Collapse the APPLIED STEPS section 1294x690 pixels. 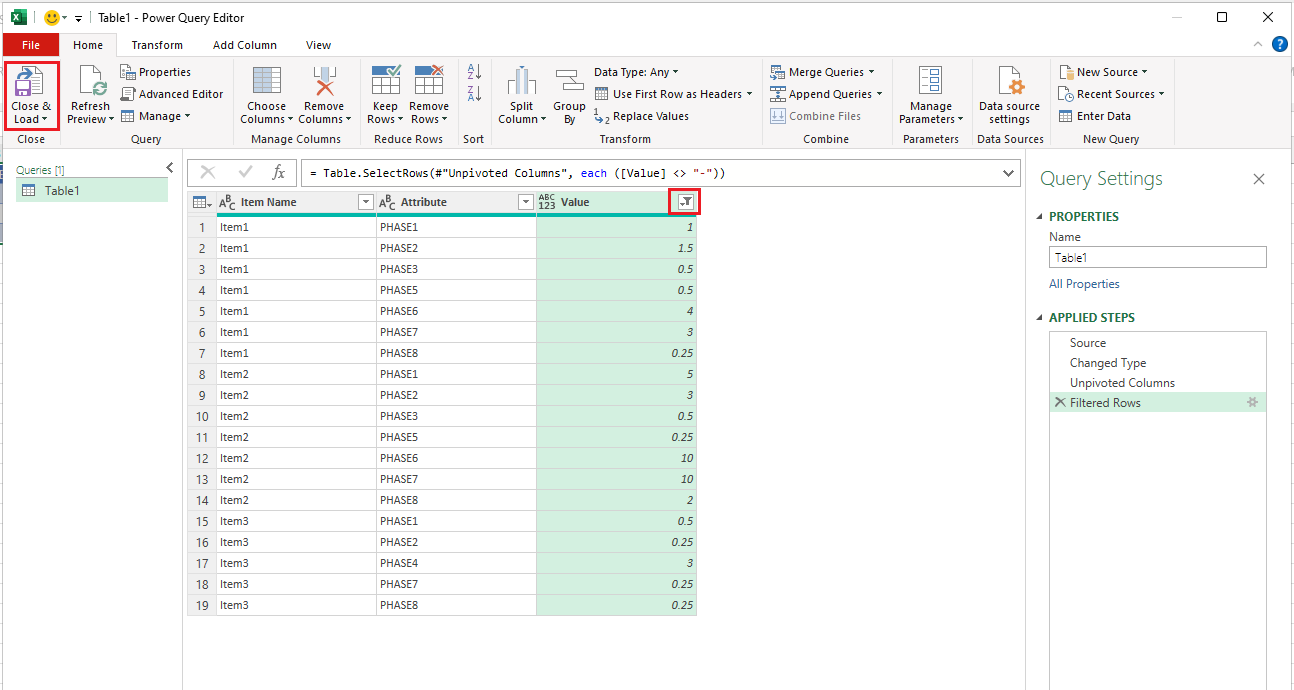[1040, 318]
